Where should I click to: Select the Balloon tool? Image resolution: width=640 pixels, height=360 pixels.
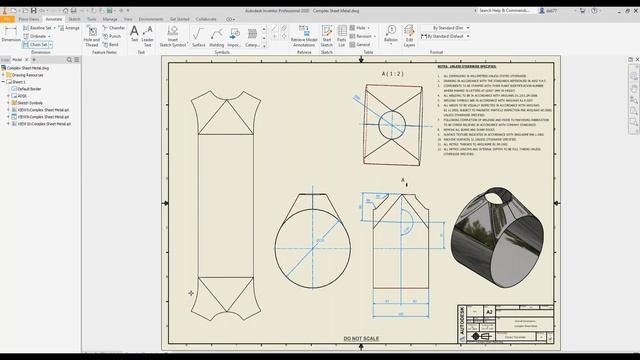pos(391,32)
